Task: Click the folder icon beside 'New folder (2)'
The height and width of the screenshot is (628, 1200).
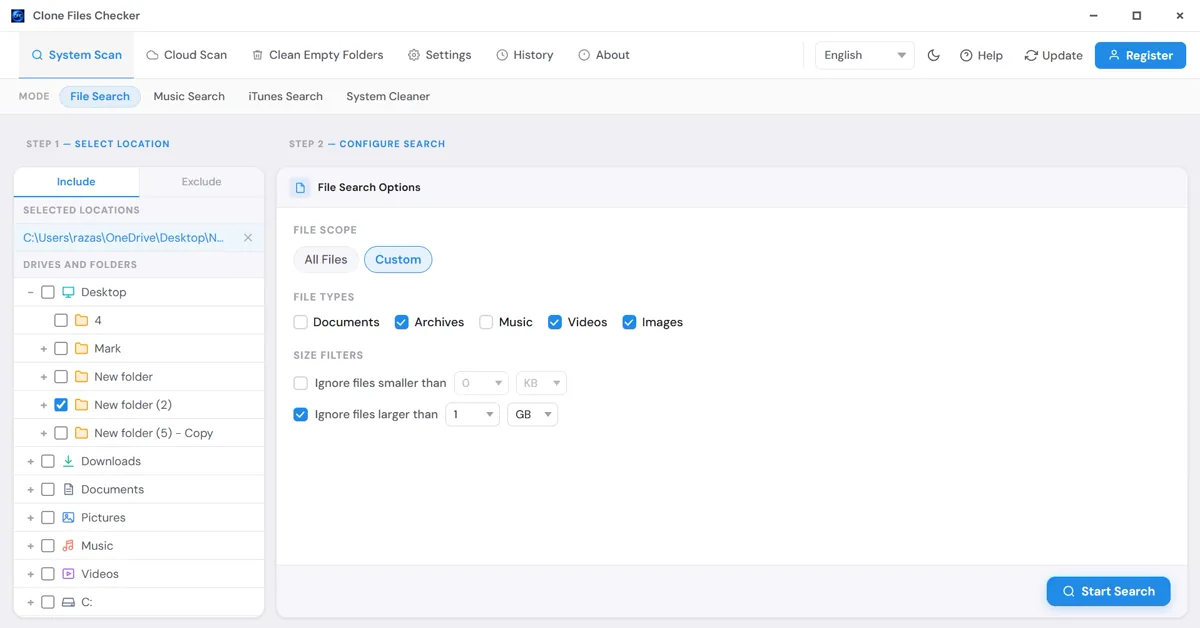Action: tap(81, 405)
